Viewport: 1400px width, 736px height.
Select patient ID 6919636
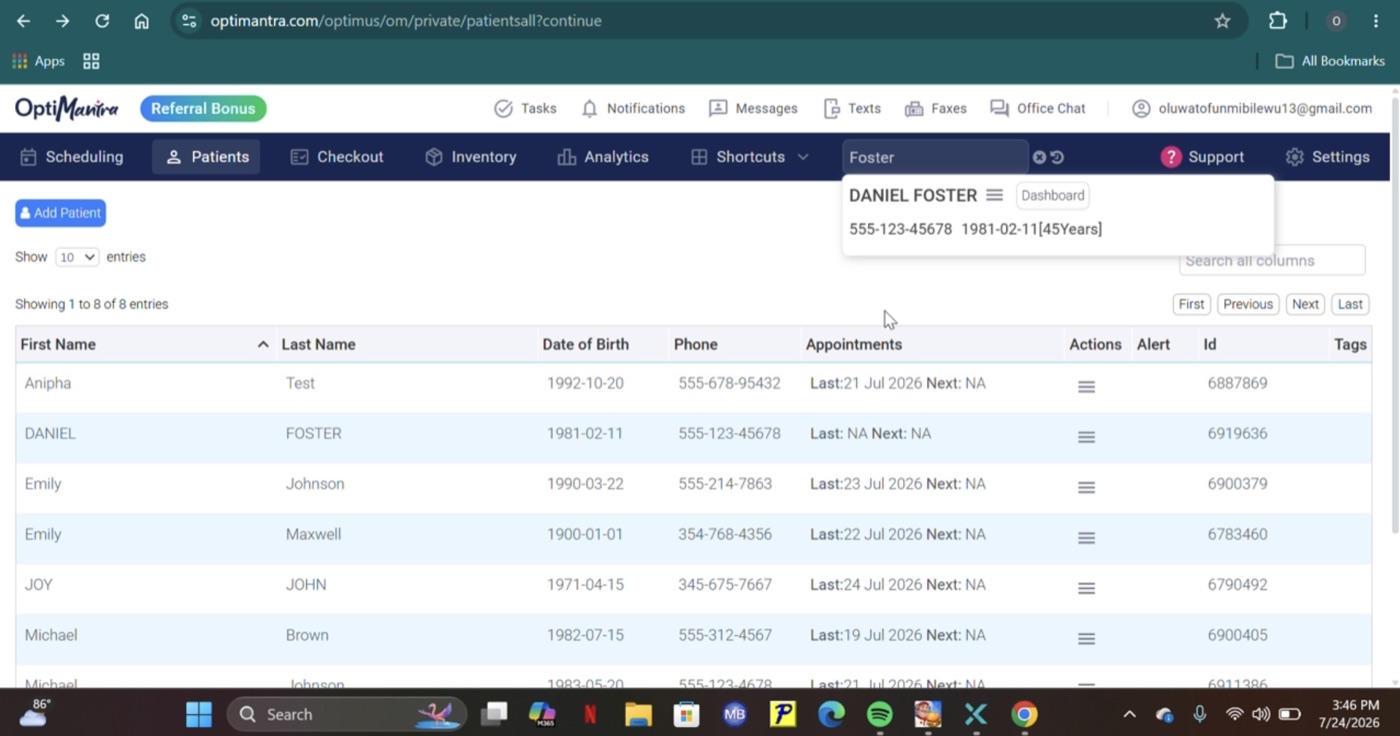[x=1237, y=433]
